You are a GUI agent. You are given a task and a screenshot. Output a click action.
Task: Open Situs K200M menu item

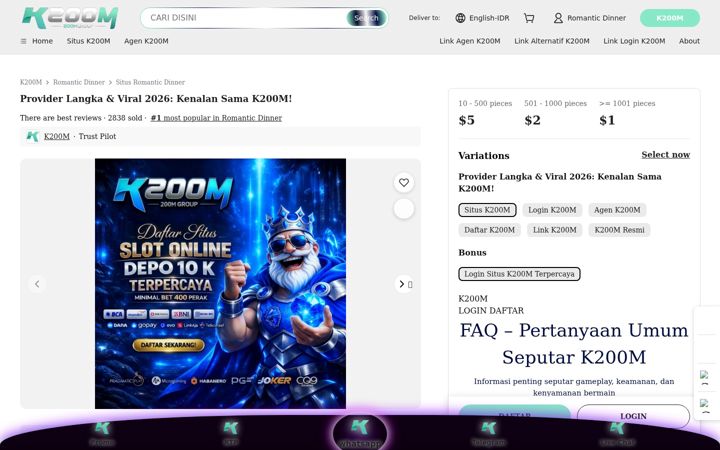coord(89,41)
